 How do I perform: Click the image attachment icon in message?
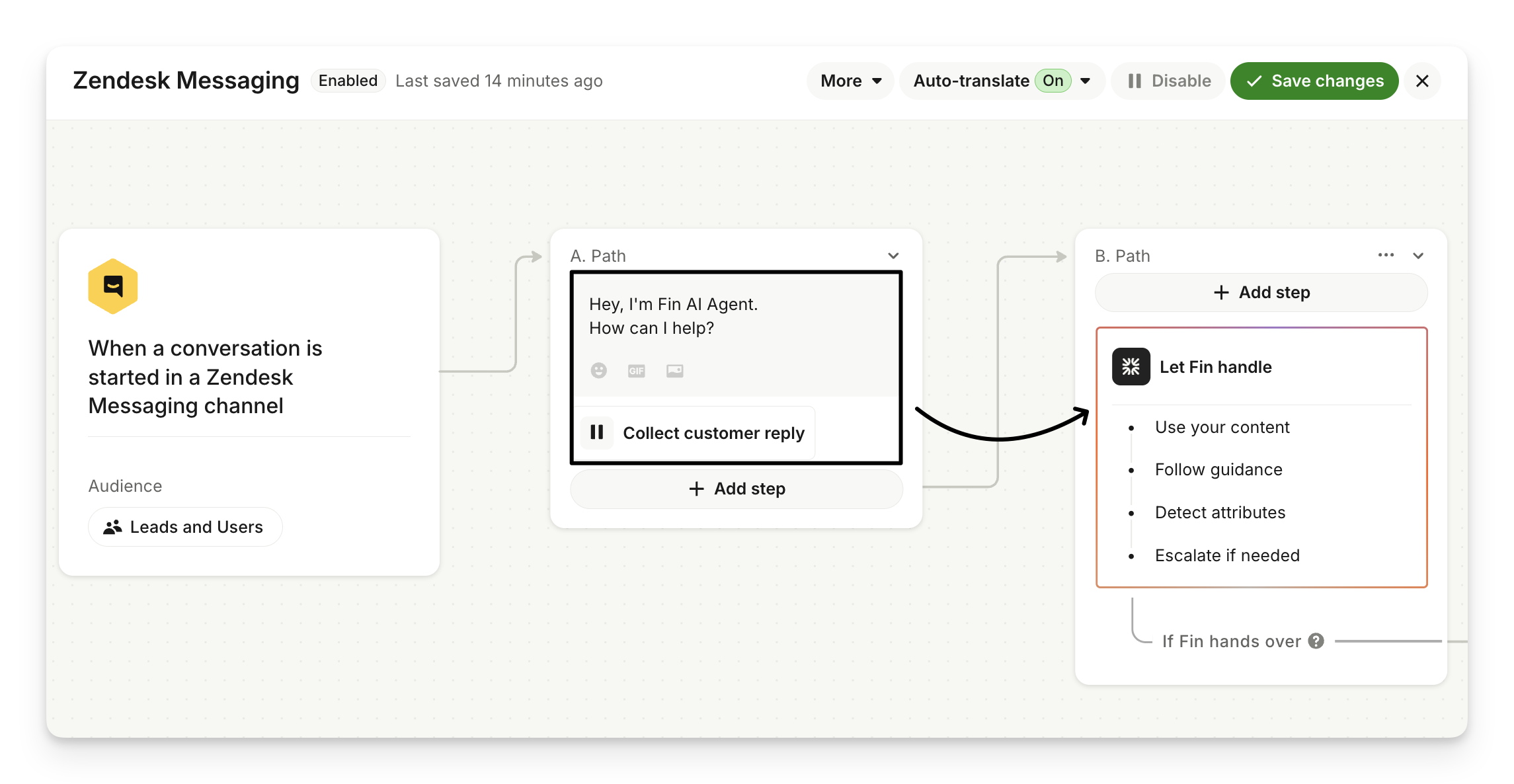(674, 371)
